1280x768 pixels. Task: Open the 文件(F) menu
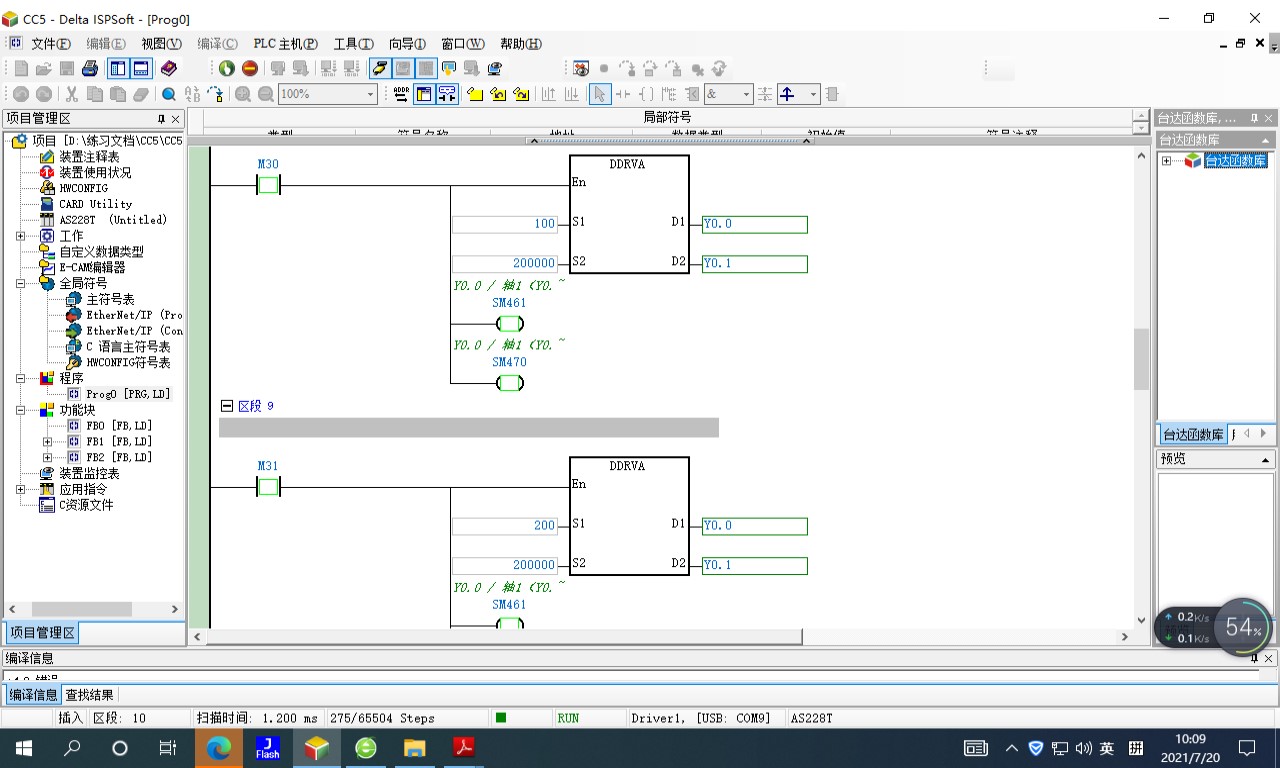tap(50, 44)
